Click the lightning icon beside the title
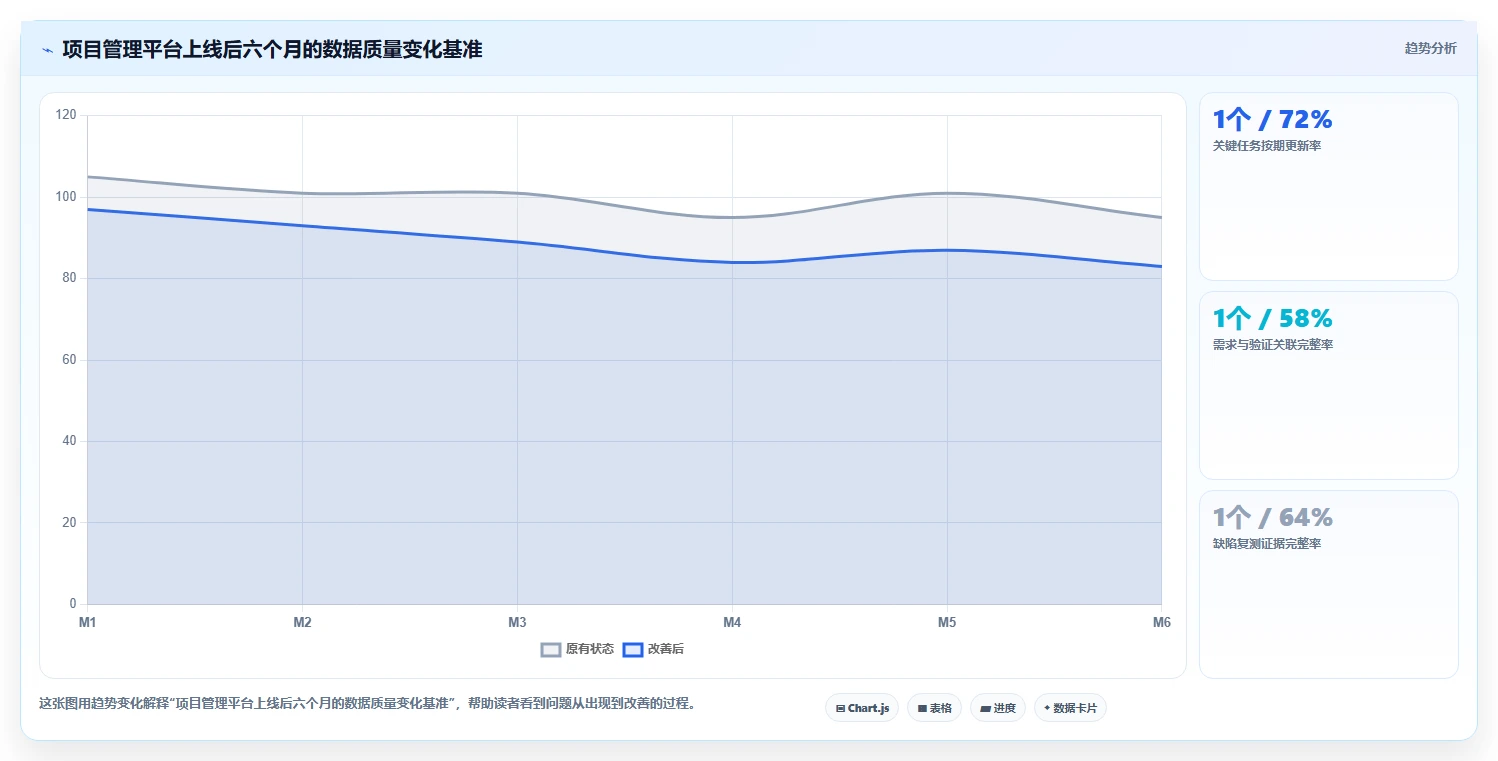The width and height of the screenshot is (1498, 761). (47, 49)
